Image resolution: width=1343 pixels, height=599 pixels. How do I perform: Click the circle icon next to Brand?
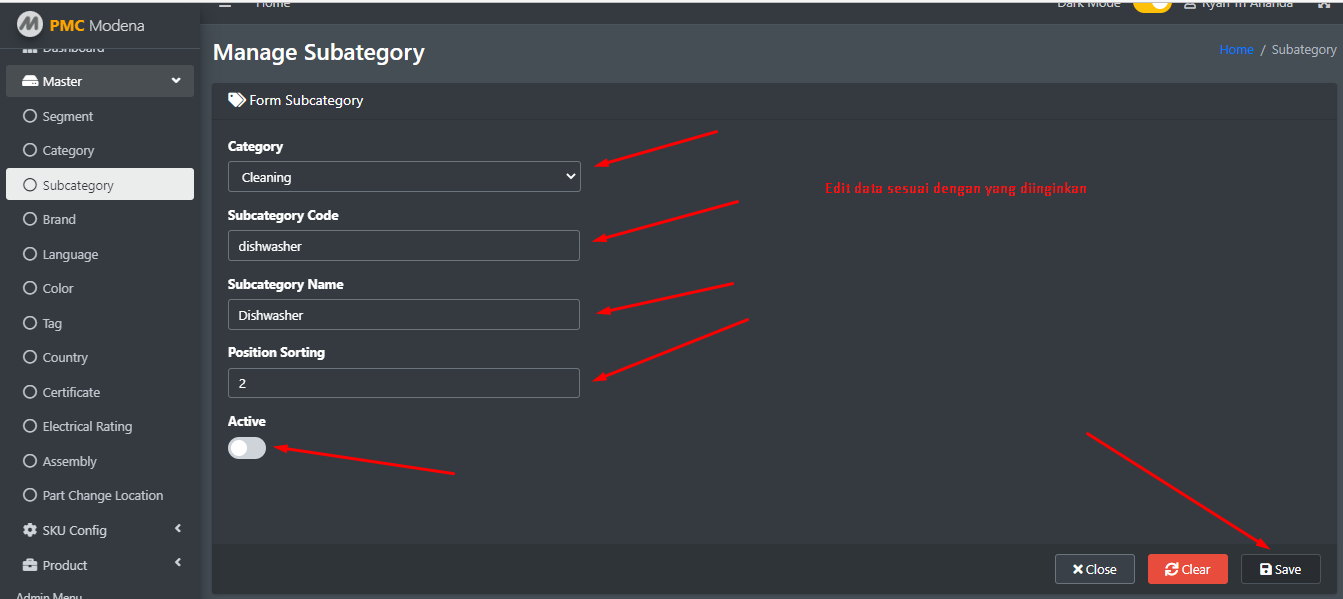coord(30,219)
